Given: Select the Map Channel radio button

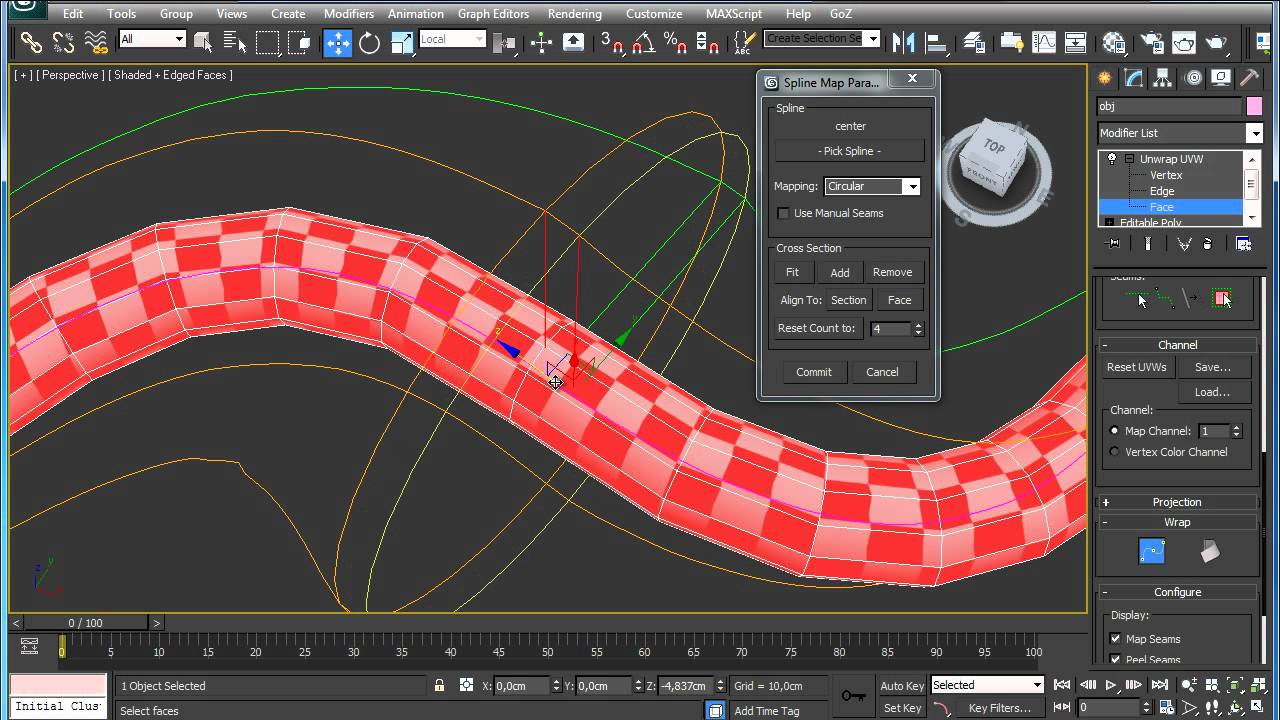Looking at the screenshot, I should (x=1114, y=431).
